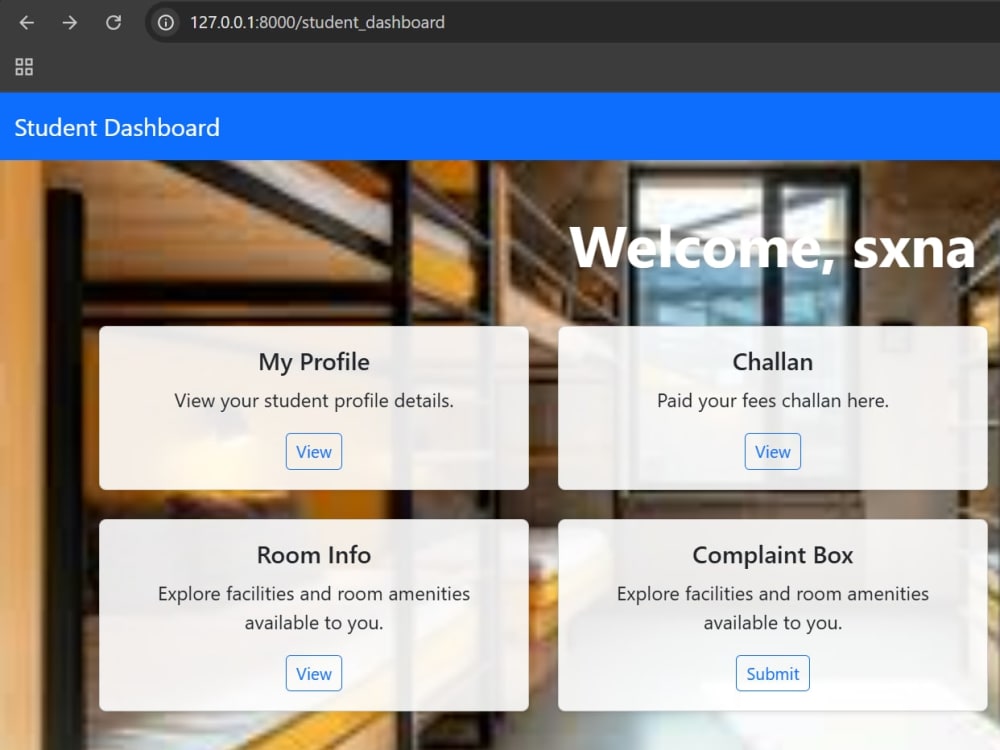Viewport: 1000px width, 750px height.
Task: Click the browser forward arrow
Action: click(x=70, y=23)
